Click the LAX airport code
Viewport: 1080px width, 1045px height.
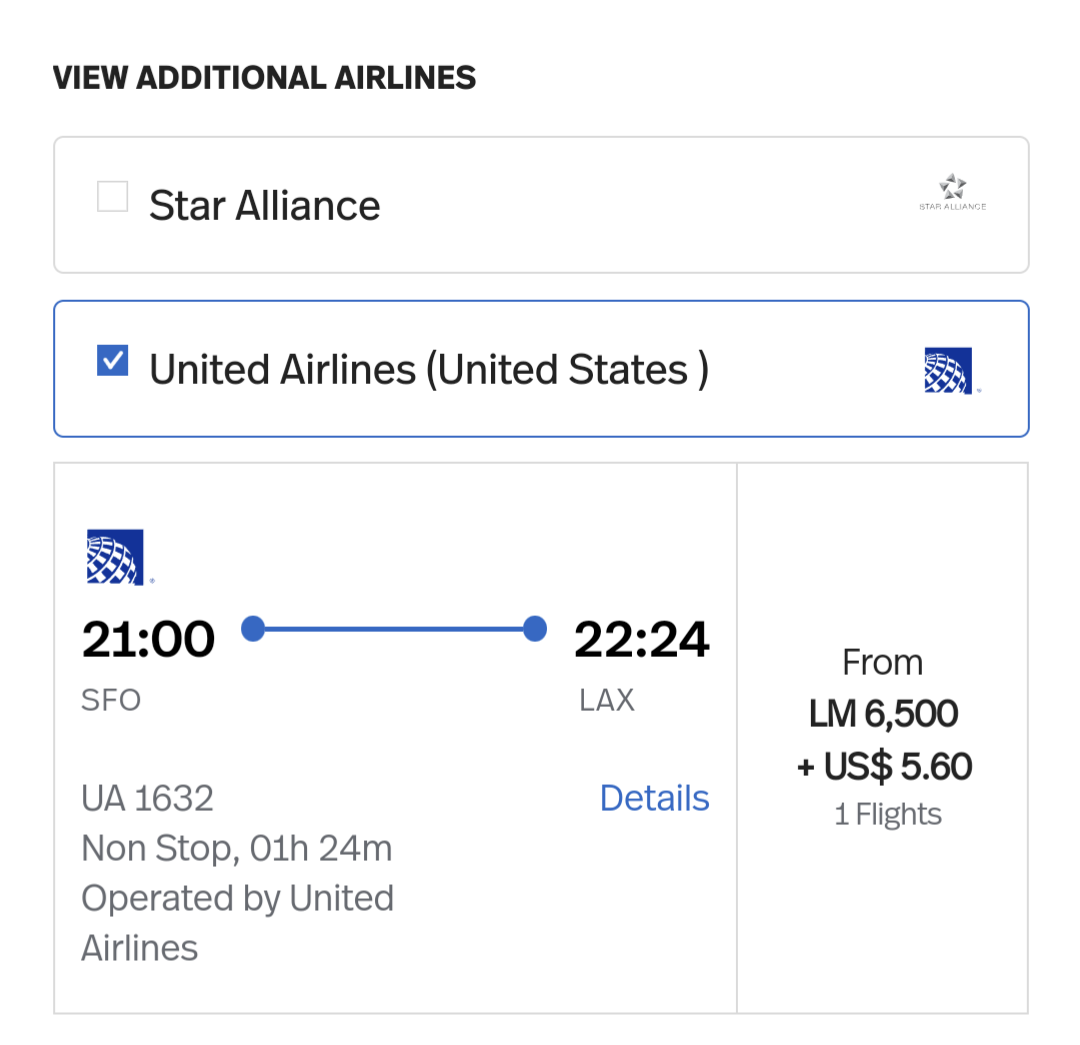(607, 699)
